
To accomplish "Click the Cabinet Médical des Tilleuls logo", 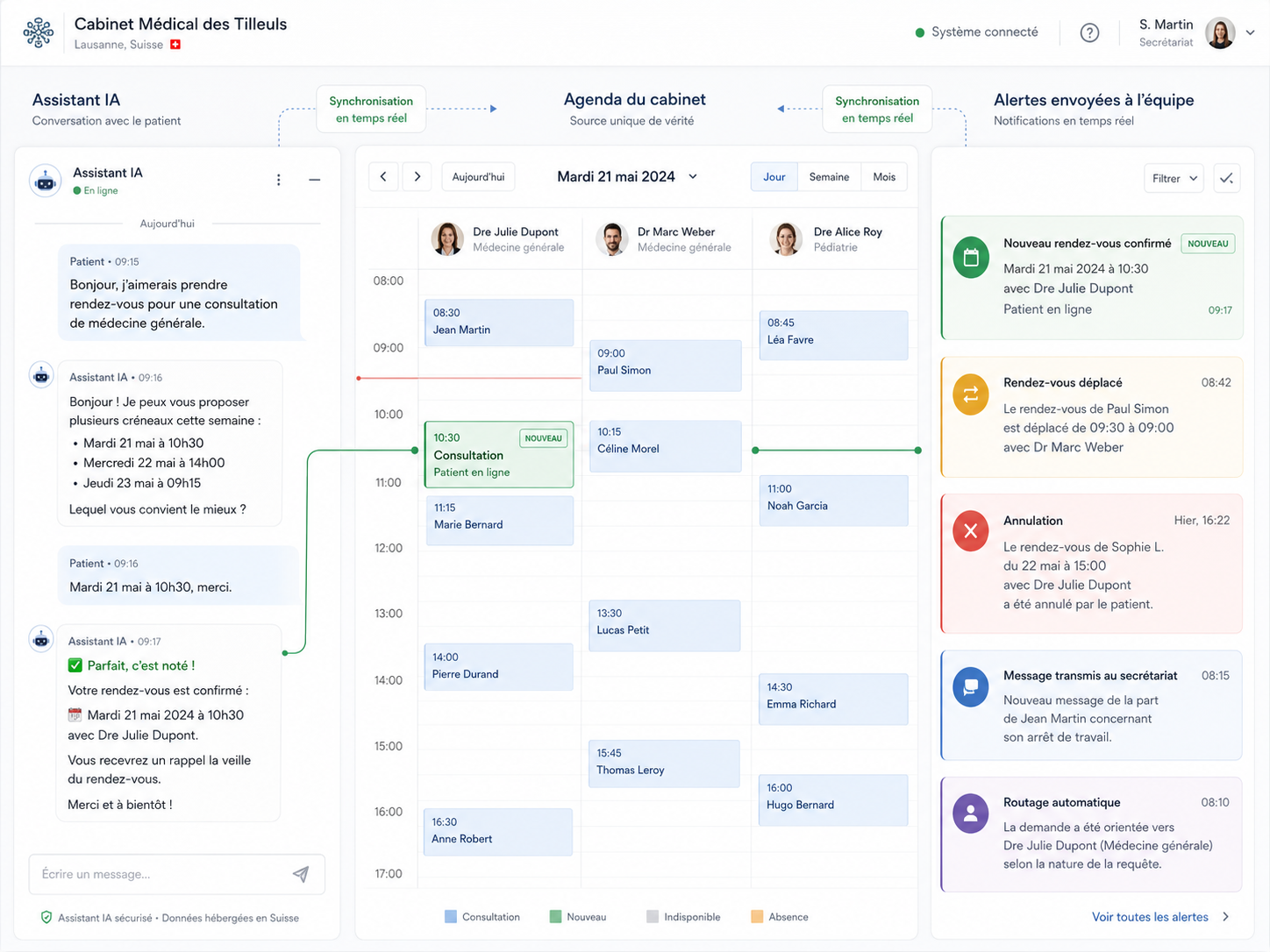I will pos(39,32).
